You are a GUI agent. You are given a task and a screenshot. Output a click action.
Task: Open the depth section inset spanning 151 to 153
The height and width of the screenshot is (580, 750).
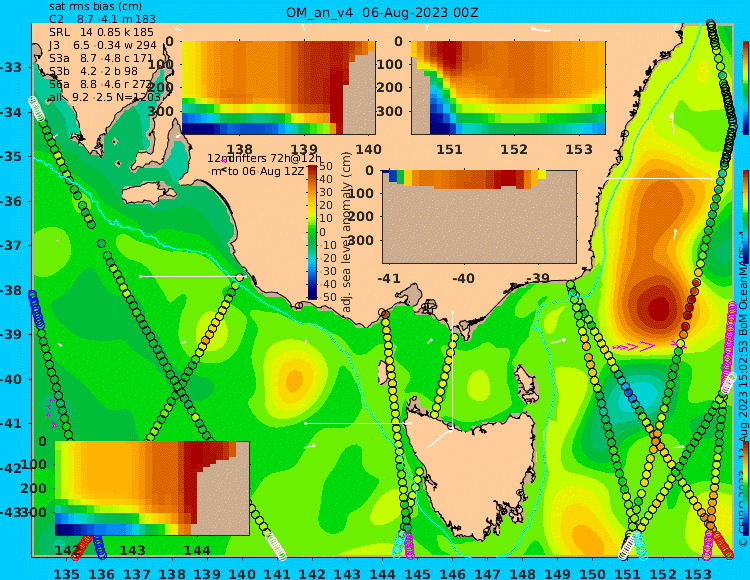tap(508, 88)
